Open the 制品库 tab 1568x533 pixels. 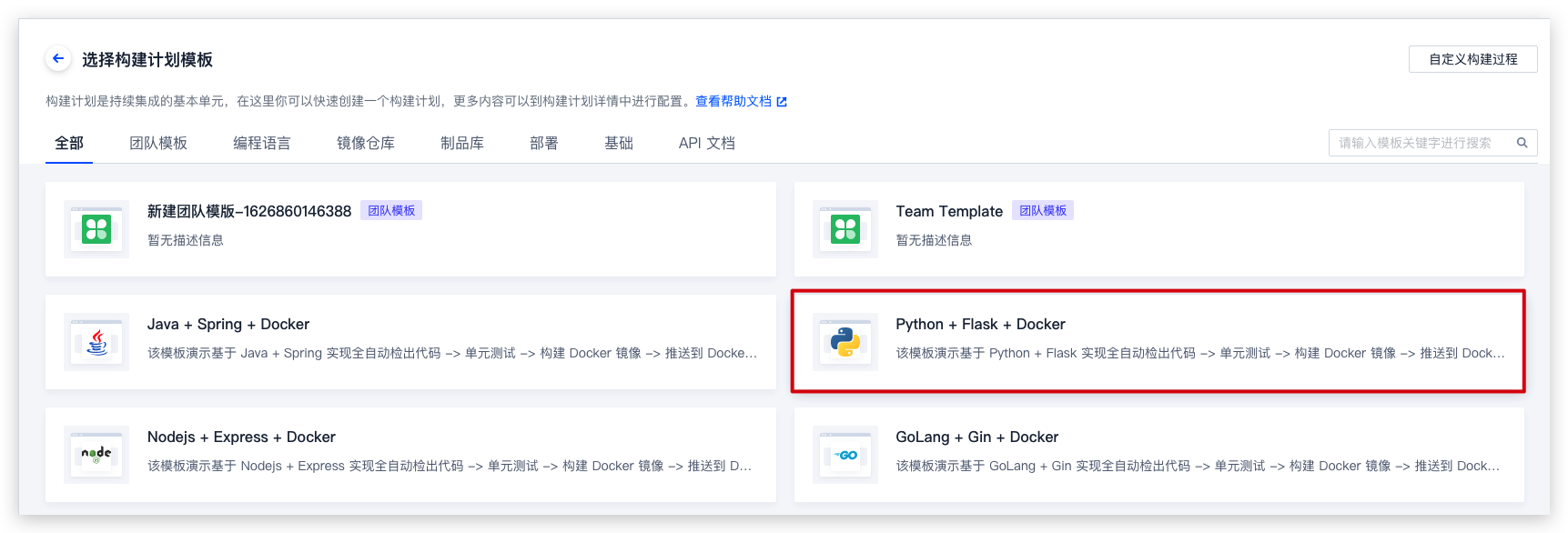(462, 143)
